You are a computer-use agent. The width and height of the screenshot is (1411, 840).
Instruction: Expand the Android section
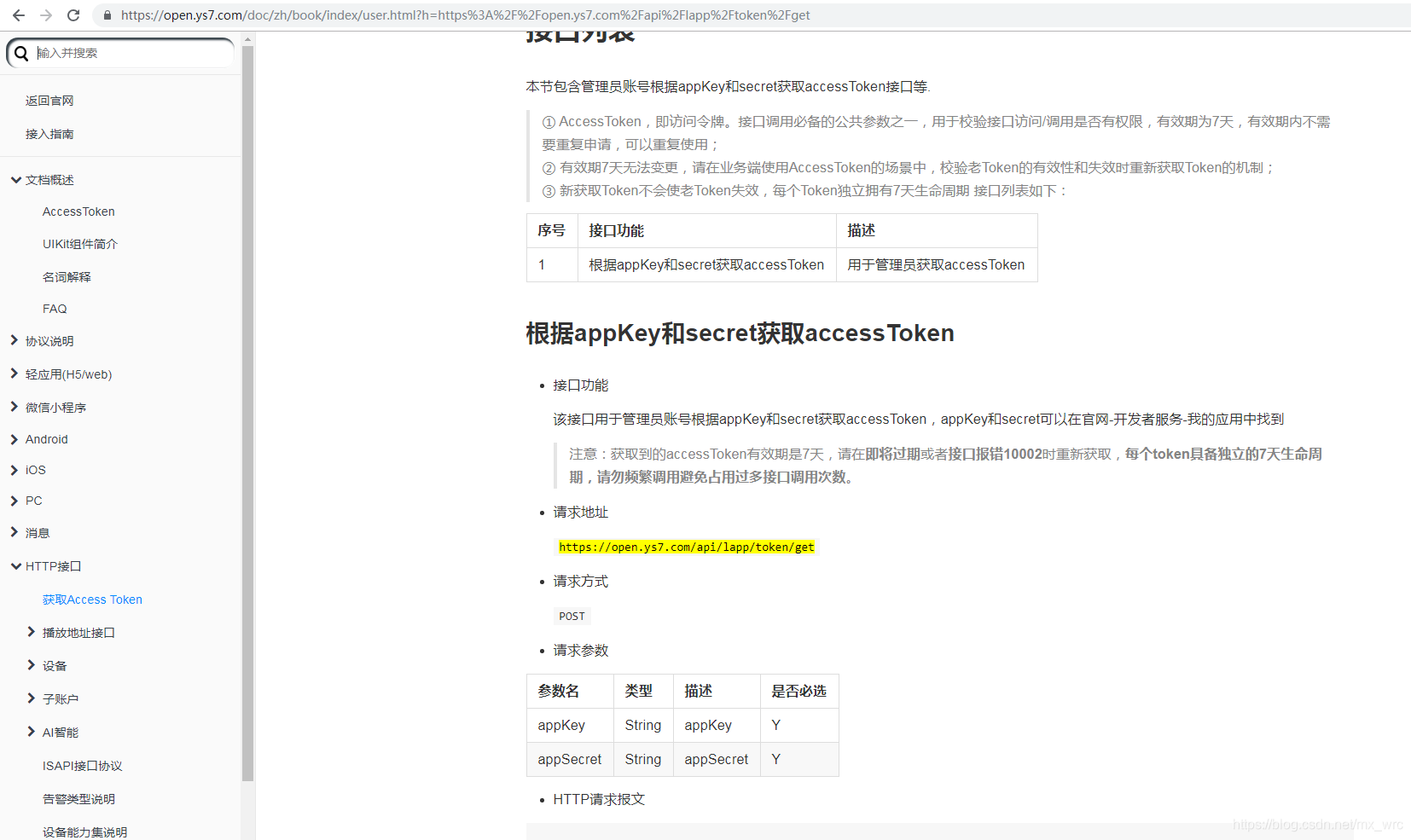[47, 438]
